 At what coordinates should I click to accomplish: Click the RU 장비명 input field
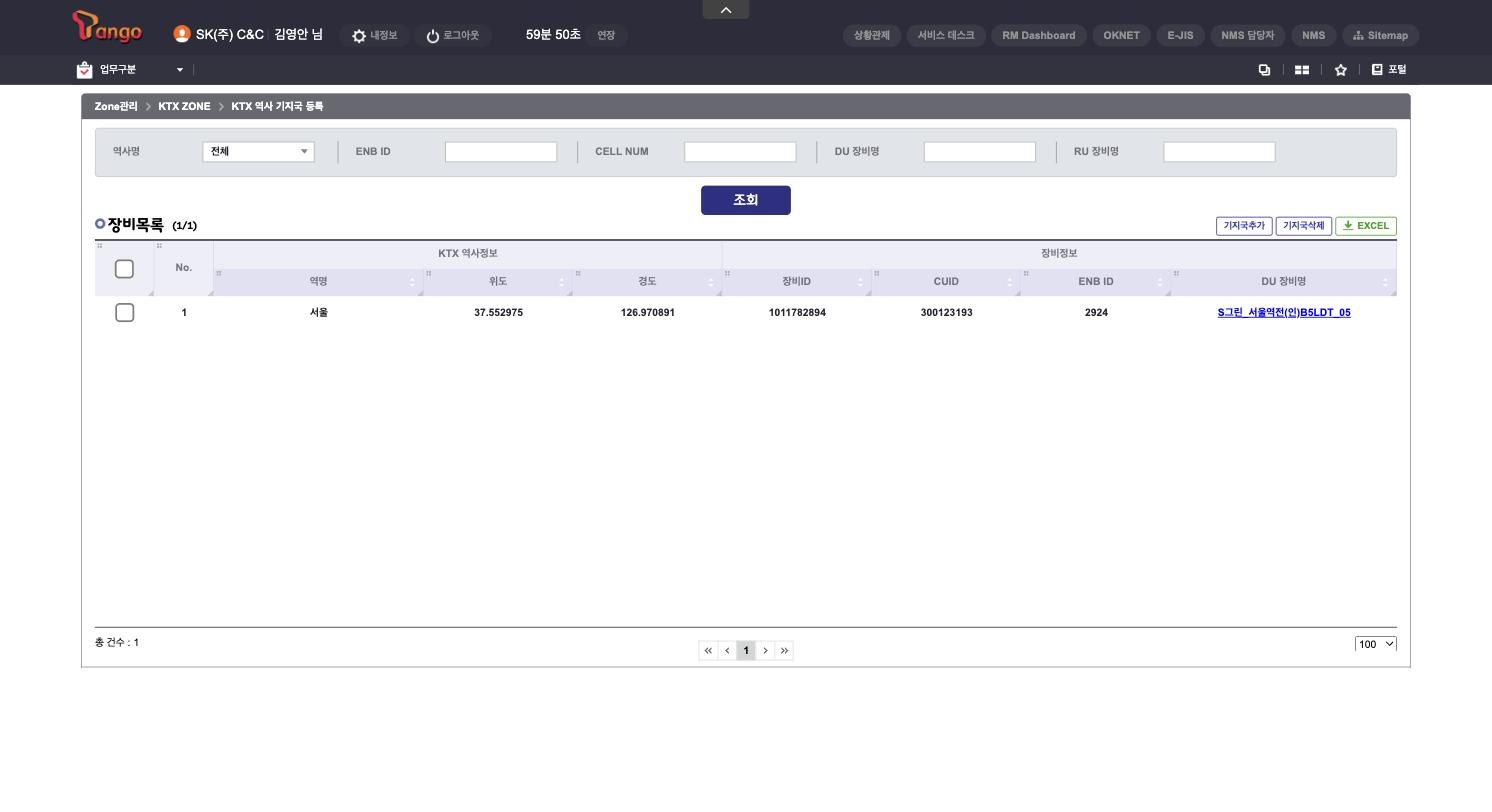click(1219, 152)
